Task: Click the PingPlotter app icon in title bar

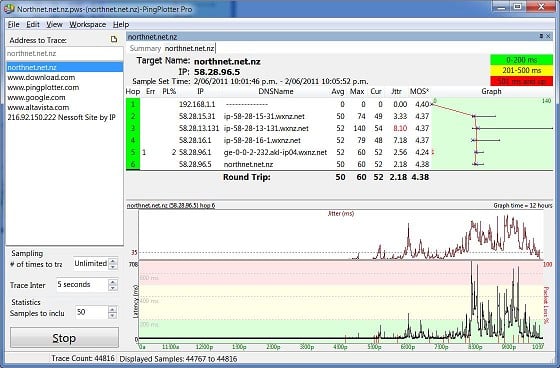Action: pos(9,8)
